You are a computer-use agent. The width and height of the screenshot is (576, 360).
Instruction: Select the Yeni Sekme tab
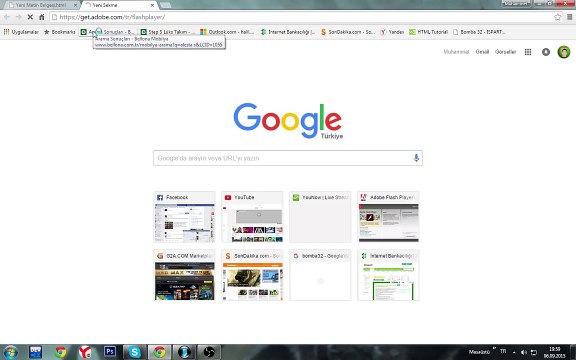coord(118,5)
